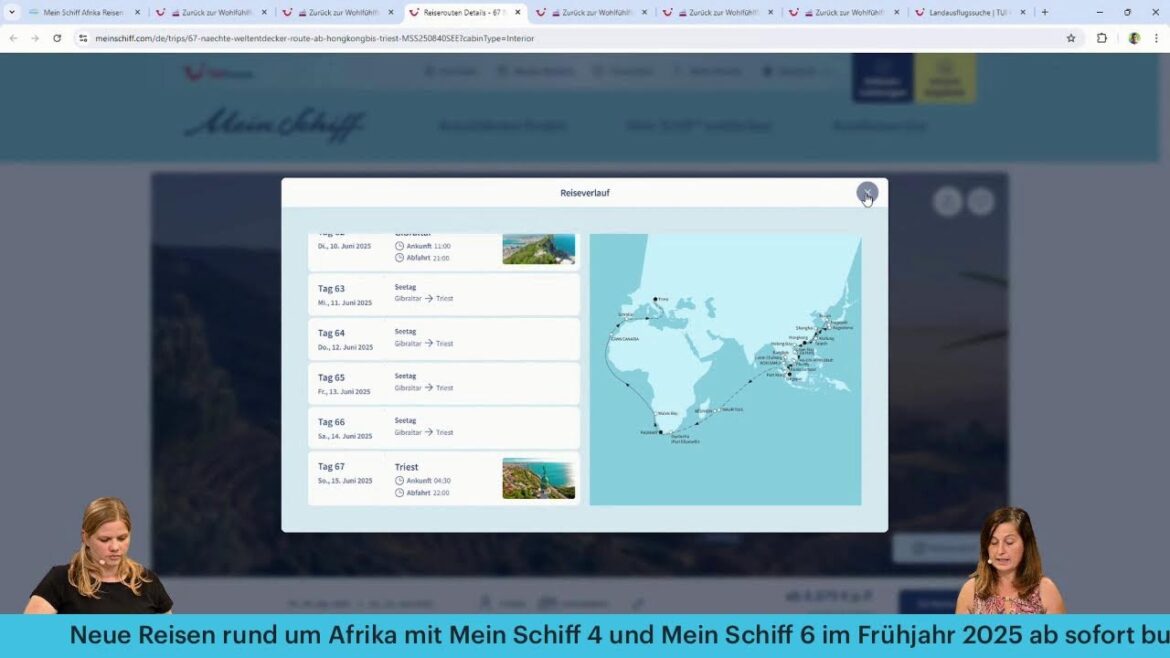Image resolution: width=1170 pixels, height=658 pixels.
Task: Reload the meinschiff.com page
Action: click(x=58, y=38)
